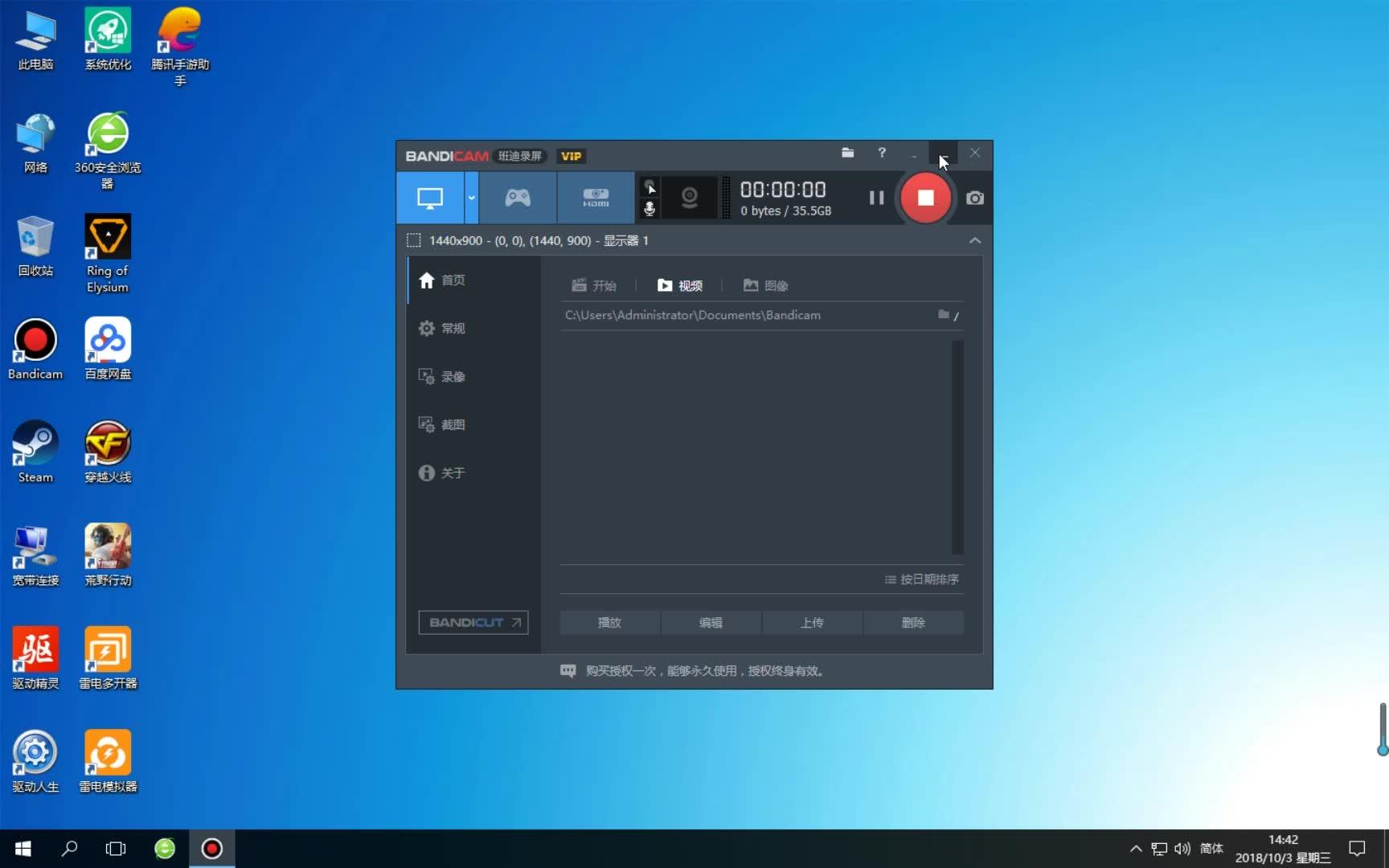Click file list vertical scrollbar
1389x868 pixels.
click(957, 447)
